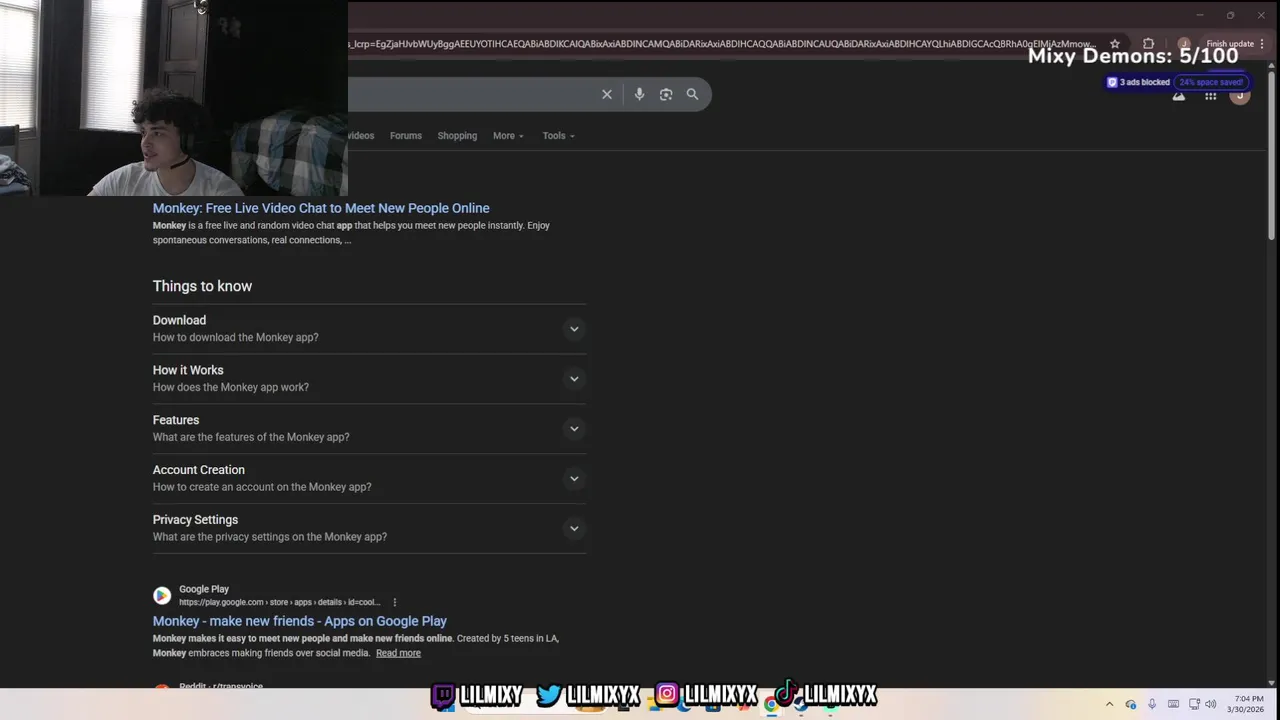Open the Chrome profile avatar in the toolbar

point(1184,44)
